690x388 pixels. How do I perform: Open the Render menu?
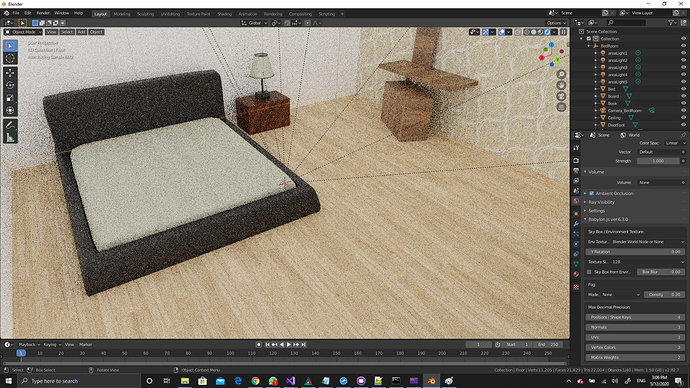43,13
